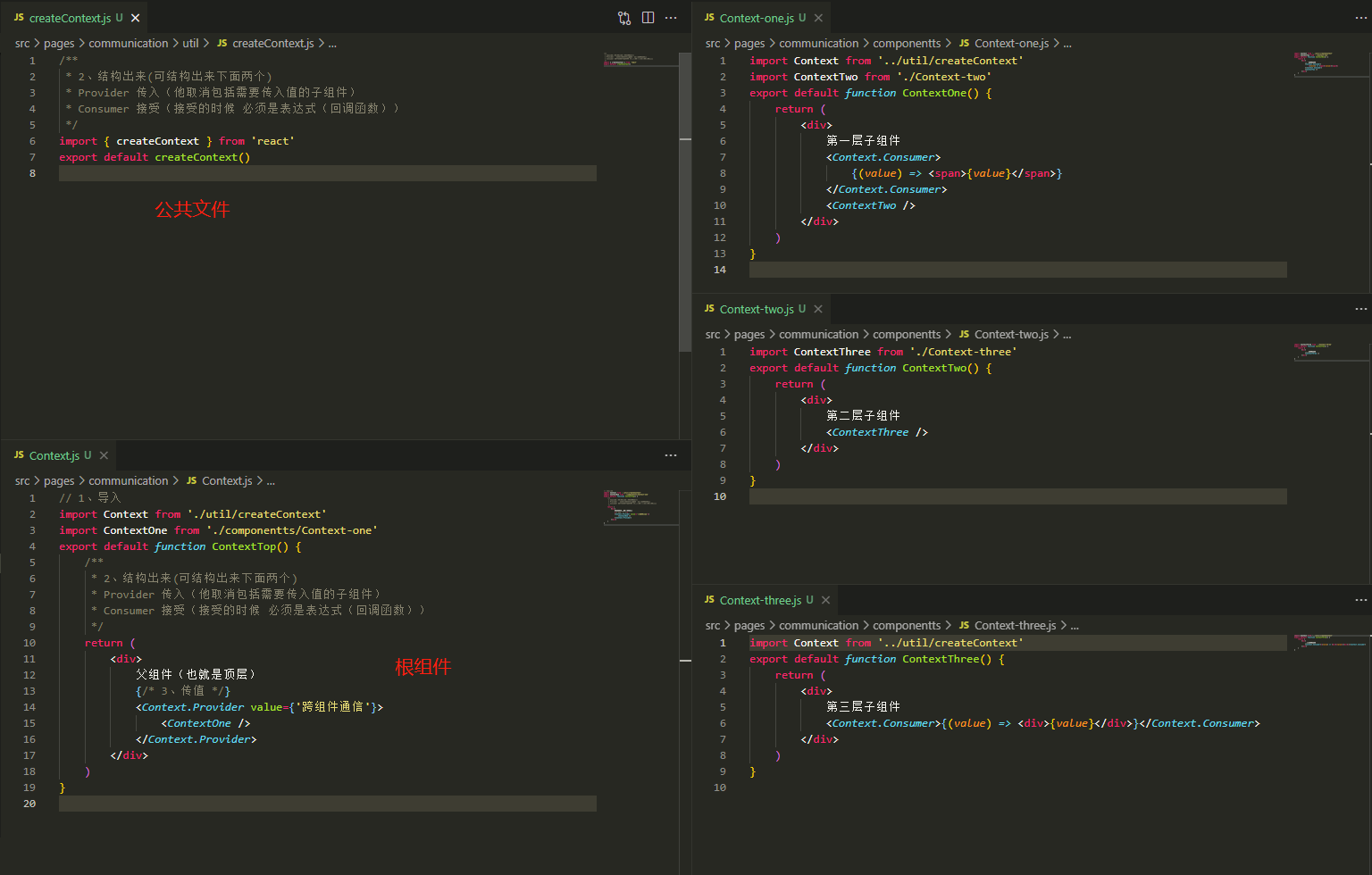The height and width of the screenshot is (875, 1372).
Task: Select the Context-one.js tab
Action: [763, 18]
